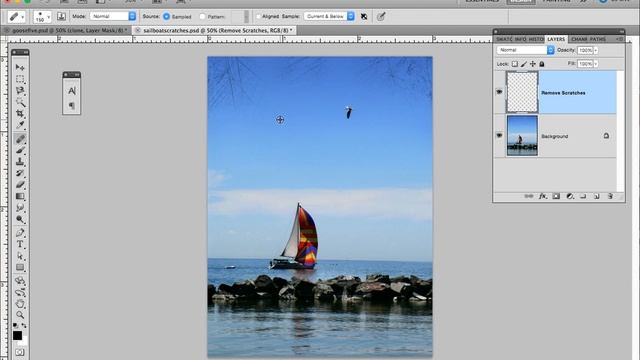Screen dimensions: 640x360
Task: Create new adjustment layer icon
Action: 570,196
